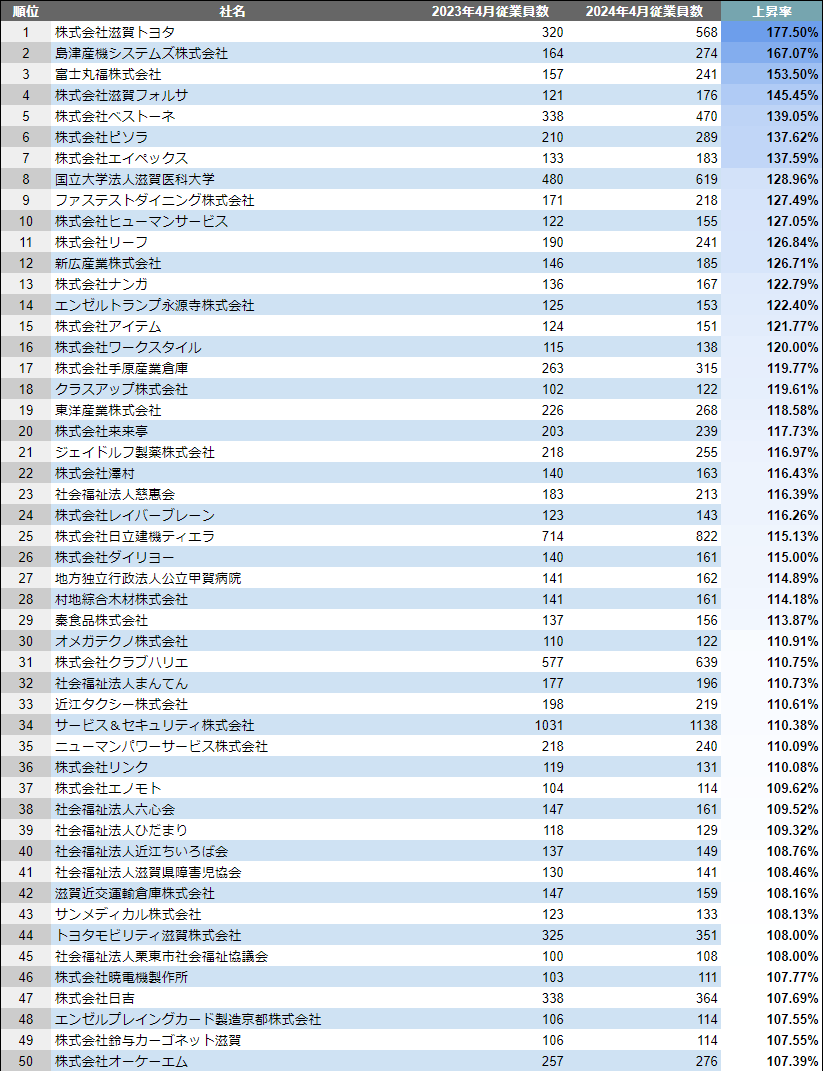Select 村地綜合木材株式会社 cell

click(x=233, y=599)
